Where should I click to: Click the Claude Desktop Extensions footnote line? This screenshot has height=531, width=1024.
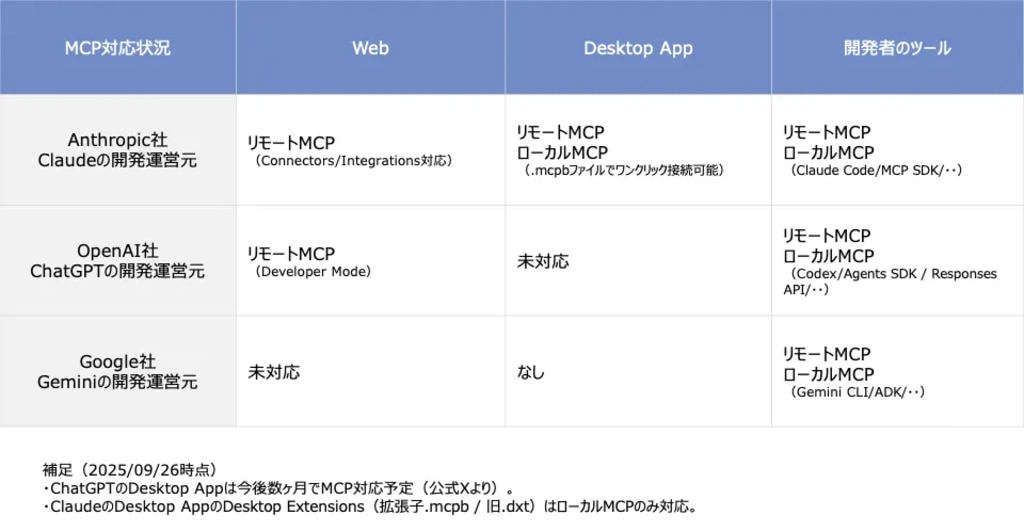(x=369, y=506)
